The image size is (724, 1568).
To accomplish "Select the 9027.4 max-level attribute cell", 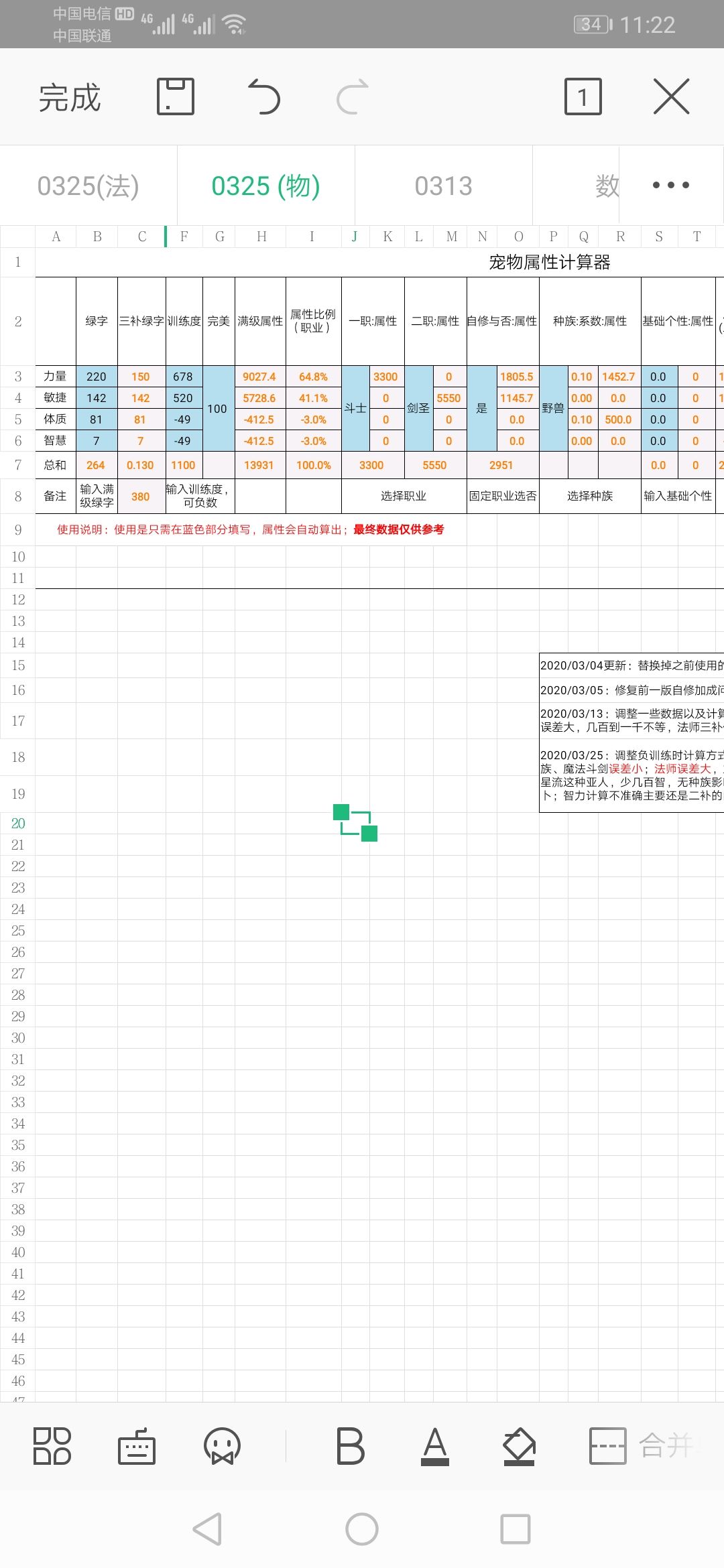I will click(x=260, y=377).
